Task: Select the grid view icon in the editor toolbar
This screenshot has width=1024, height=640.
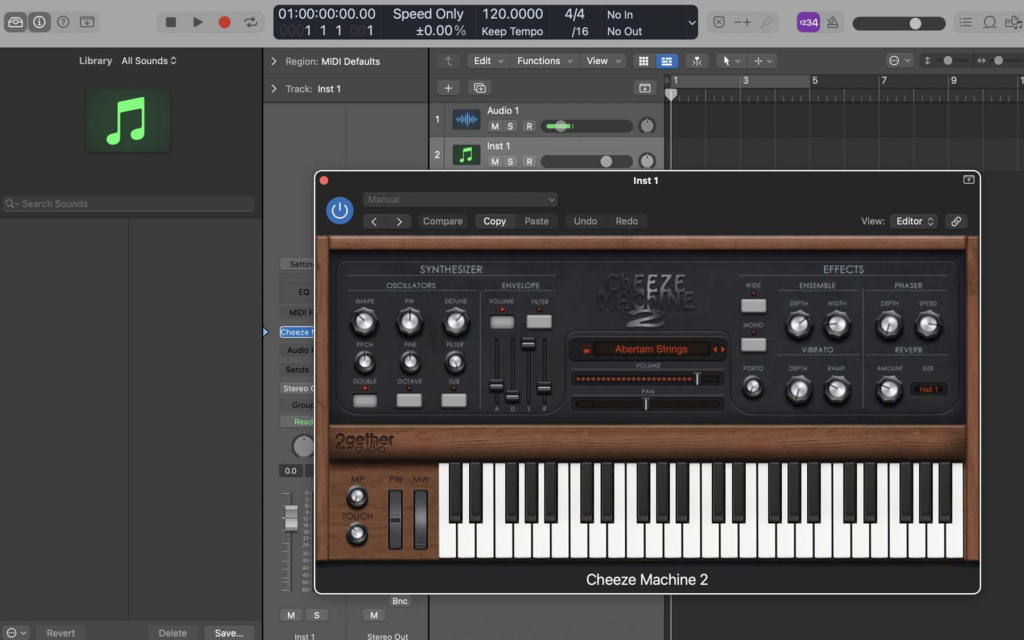Action: pyautogui.click(x=644, y=61)
